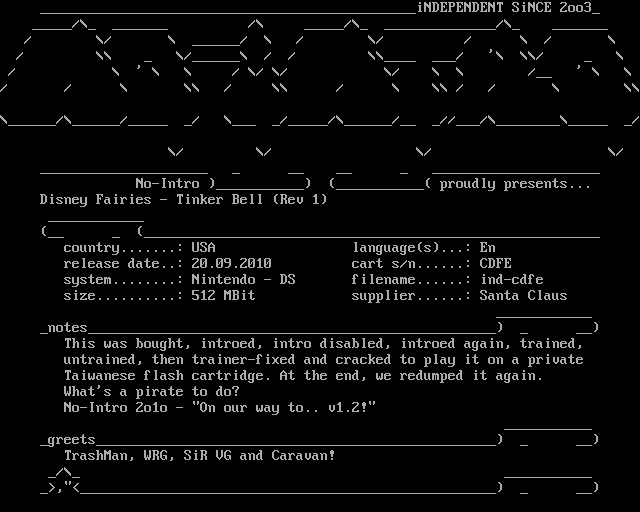Click the 'supplier......:' field label

pos(411,296)
